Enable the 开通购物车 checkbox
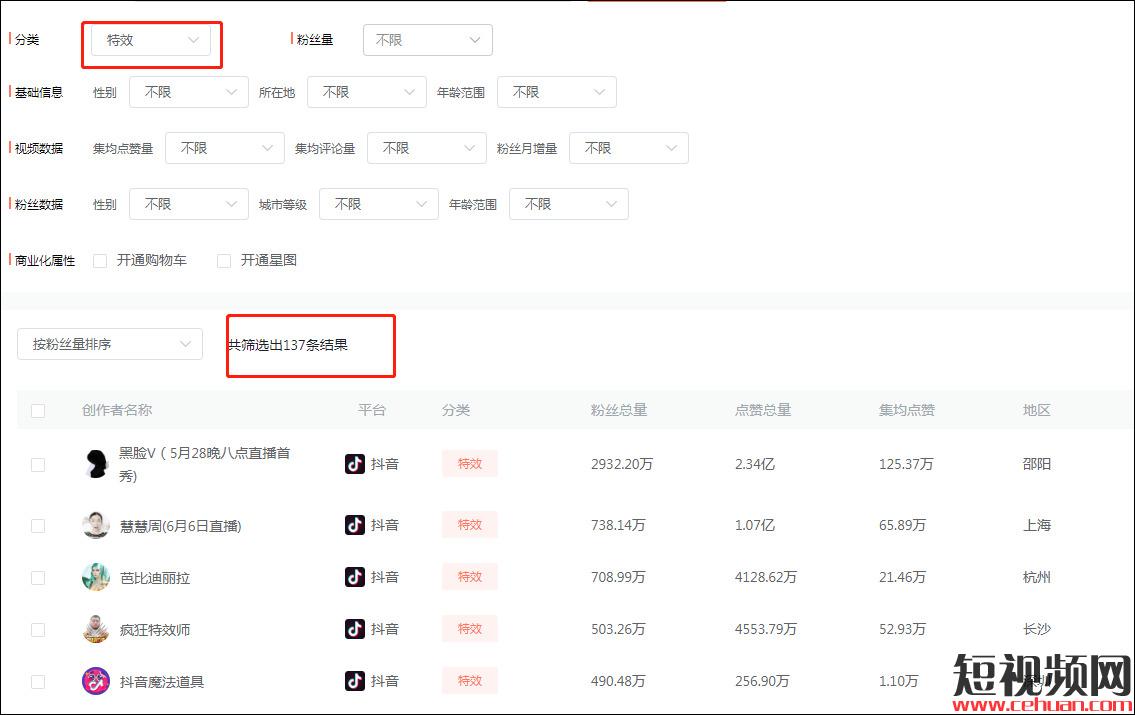 click(100, 261)
